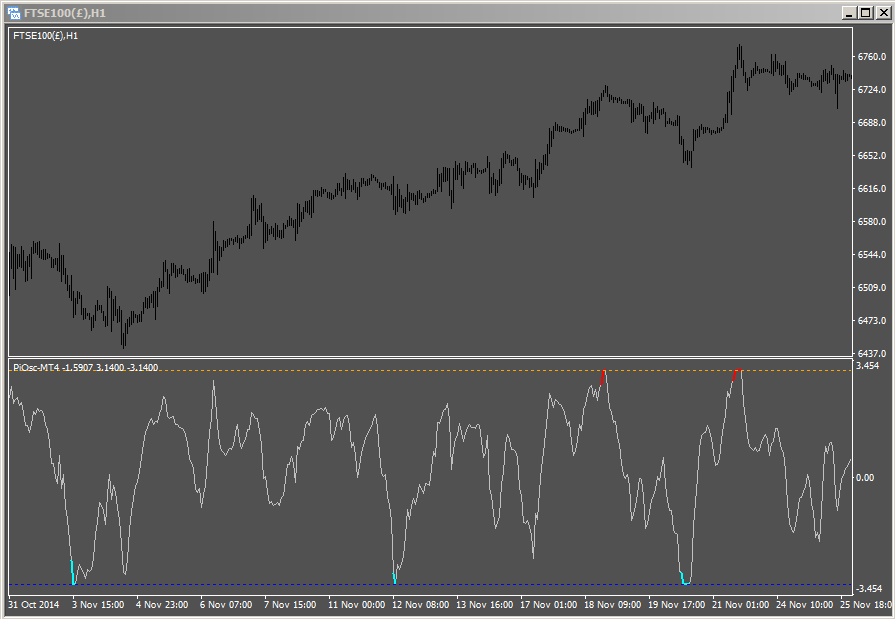The width and height of the screenshot is (895, 619).
Task: Click the cyan signal marker near 12 Nov
Action: 395,576
